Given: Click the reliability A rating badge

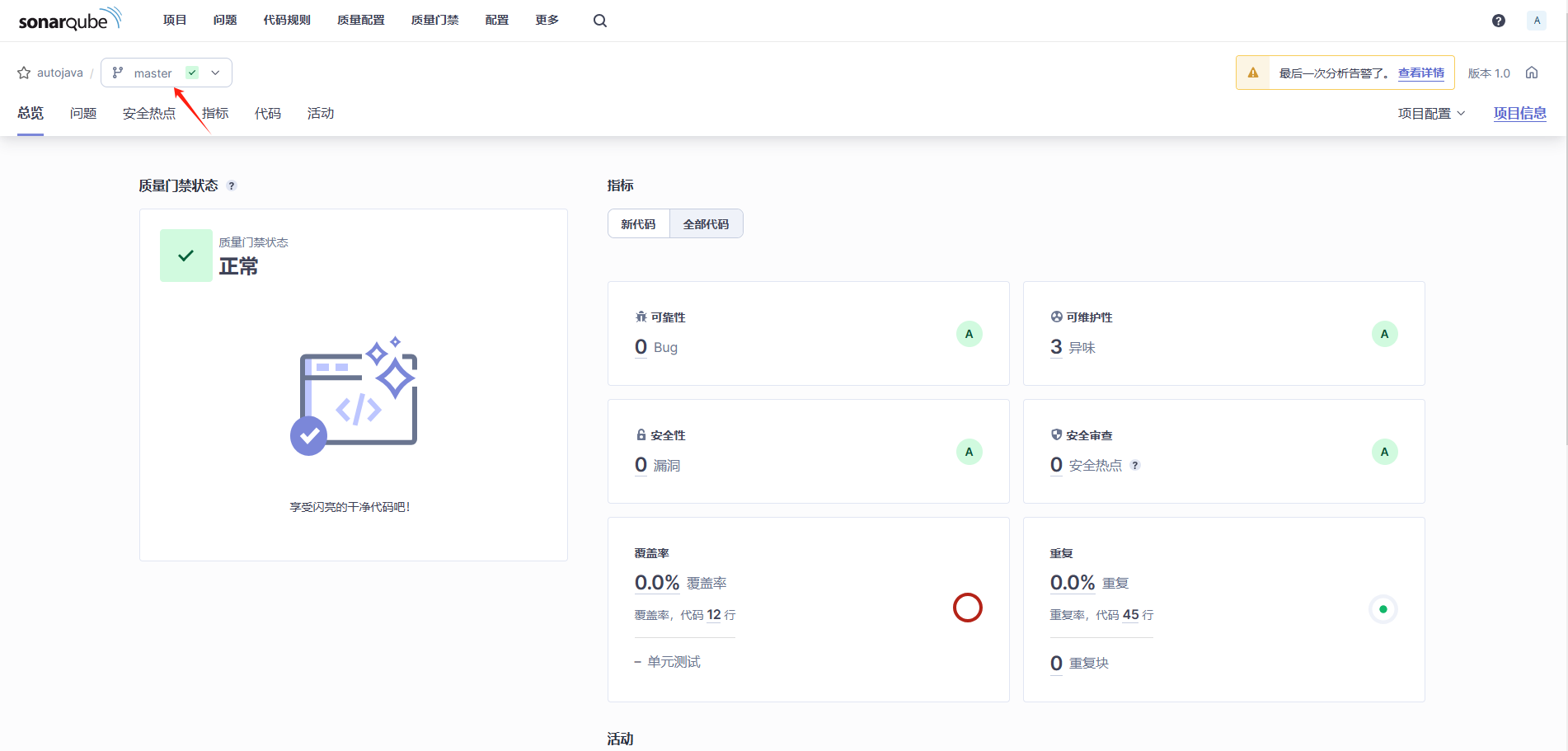Looking at the screenshot, I should pos(969,334).
